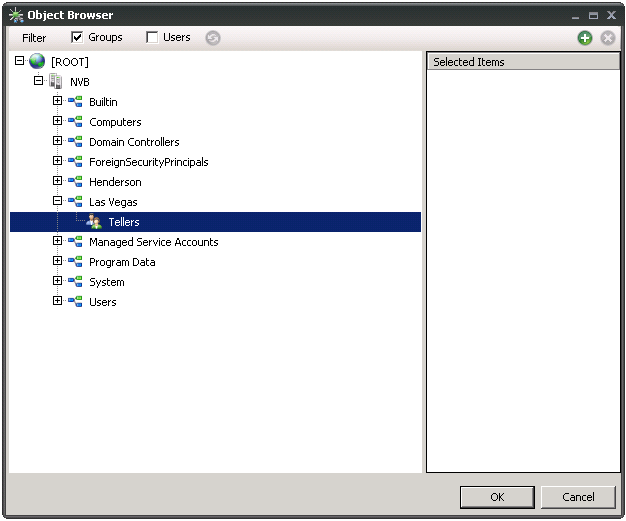Viewport: 626px width, 521px height.
Task: Click the System container icon
Action: click(75, 281)
